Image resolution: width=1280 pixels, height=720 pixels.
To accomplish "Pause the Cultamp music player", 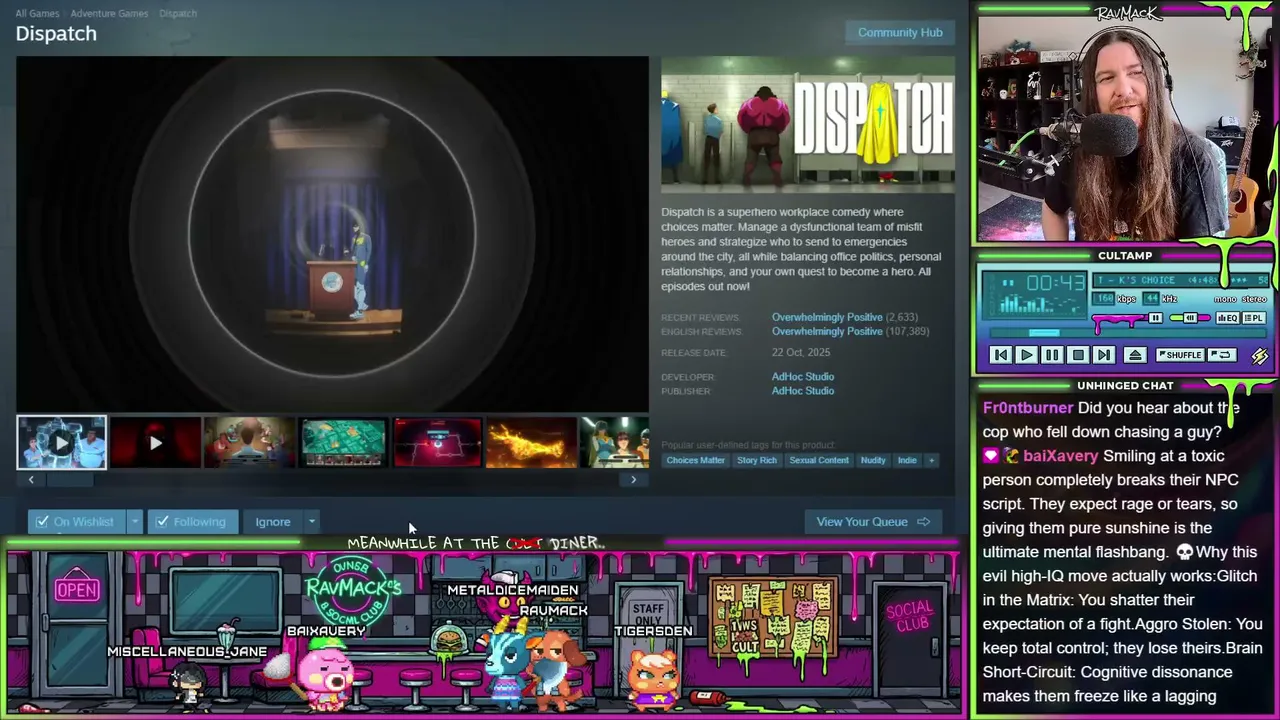I will coord(1052,355).
